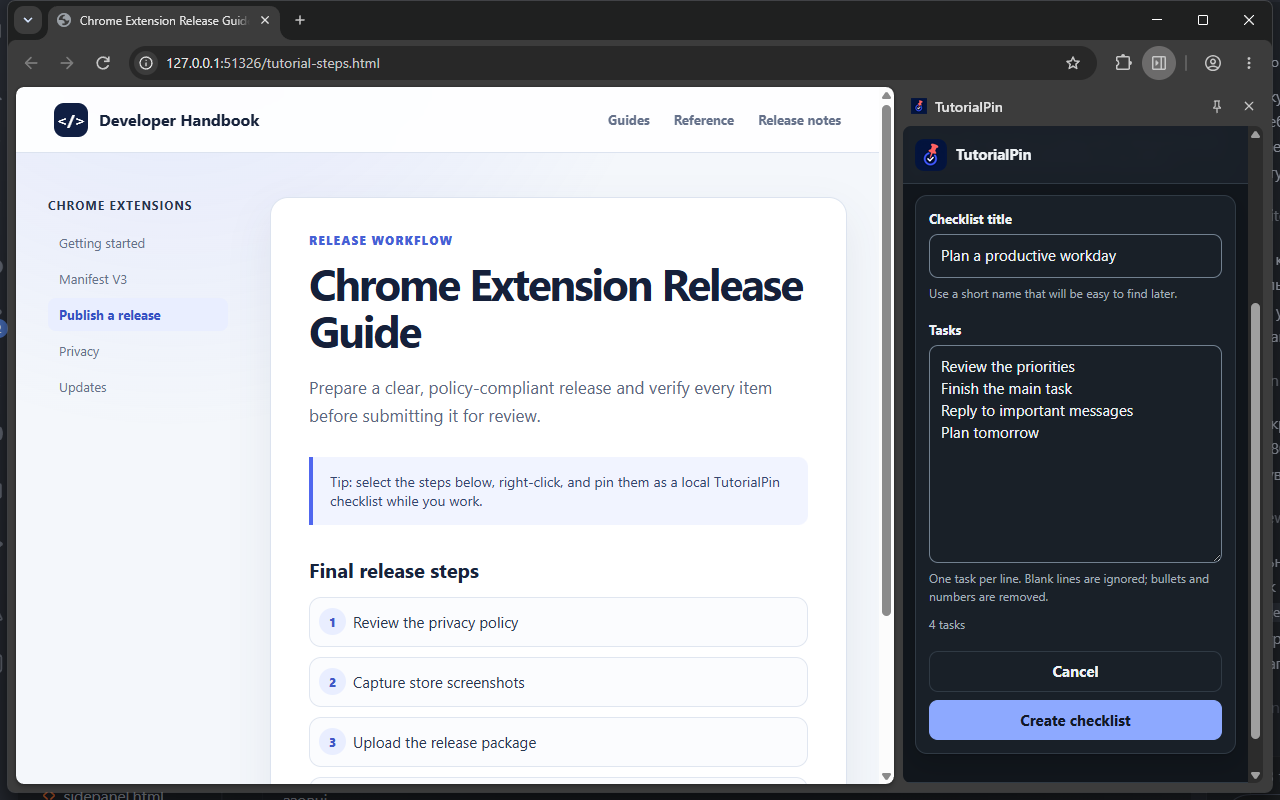This screenshot has width=1280, height=800.
Task: Click the side panel scrollbar thumb
Action: 1256,520
